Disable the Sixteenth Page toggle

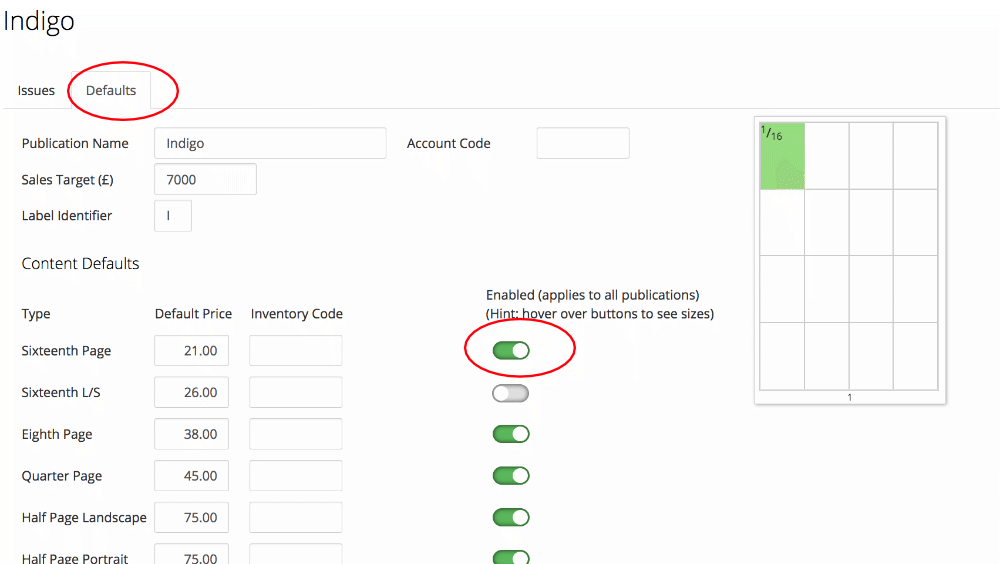pos(511,351)
